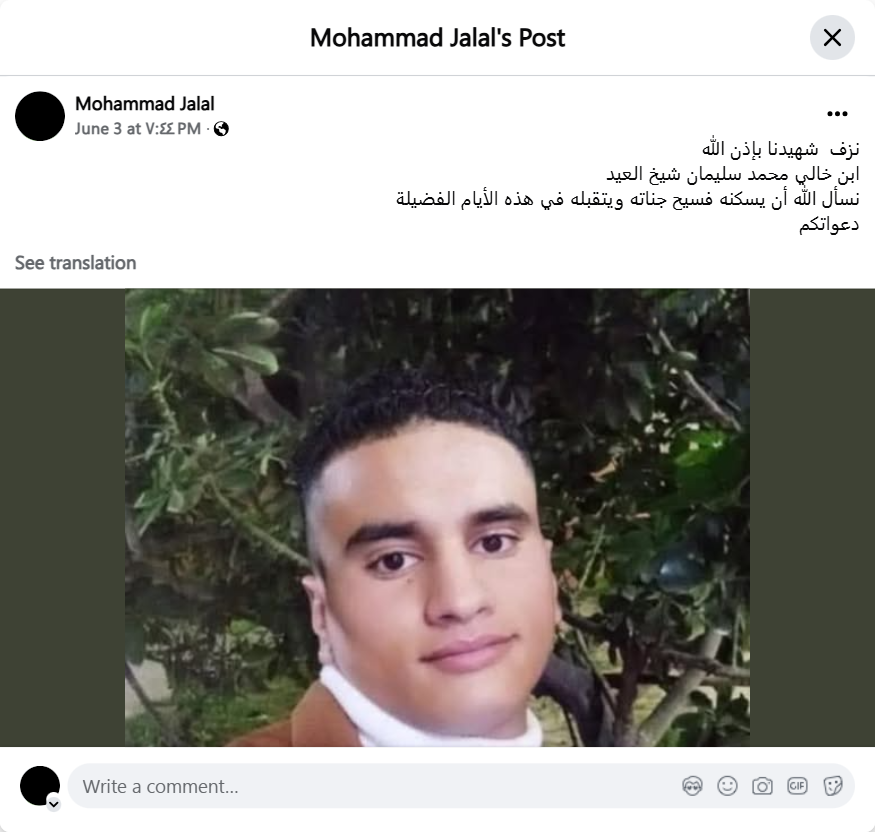The image size is (875, 832).
Task: Click the Mohammad Jalal's Post heading
Action: (x=438, y=38)
